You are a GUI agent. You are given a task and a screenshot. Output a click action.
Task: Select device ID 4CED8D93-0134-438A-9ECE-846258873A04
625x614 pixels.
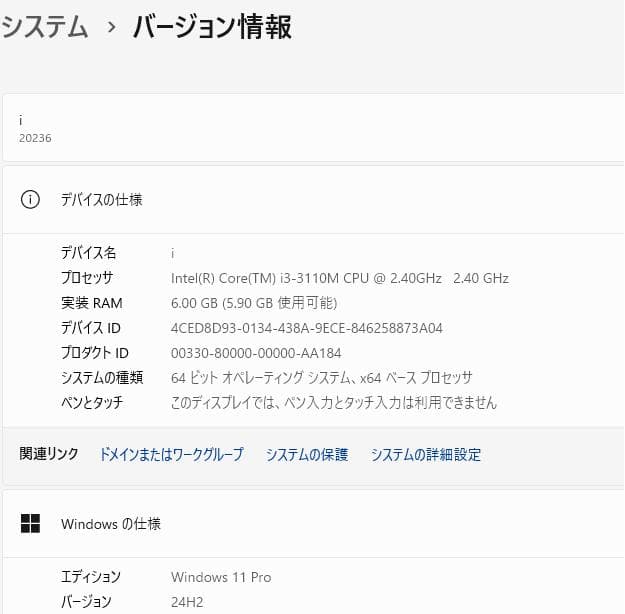pos(307,328)
